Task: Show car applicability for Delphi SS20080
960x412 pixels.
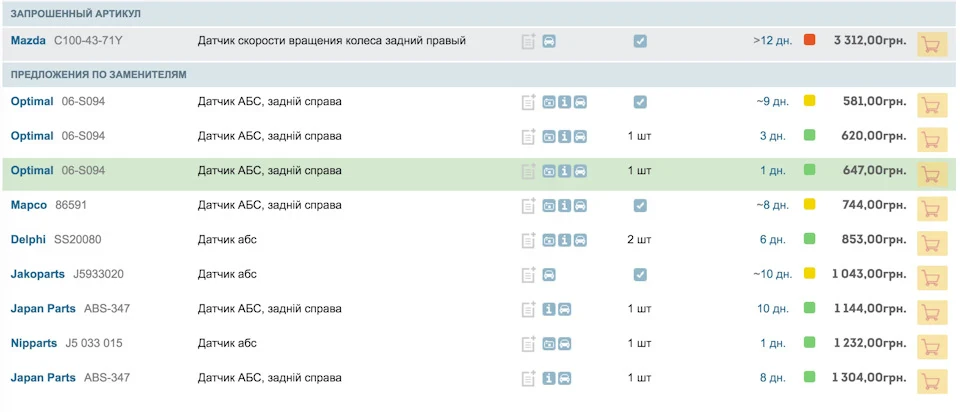Action: point(580,240)
